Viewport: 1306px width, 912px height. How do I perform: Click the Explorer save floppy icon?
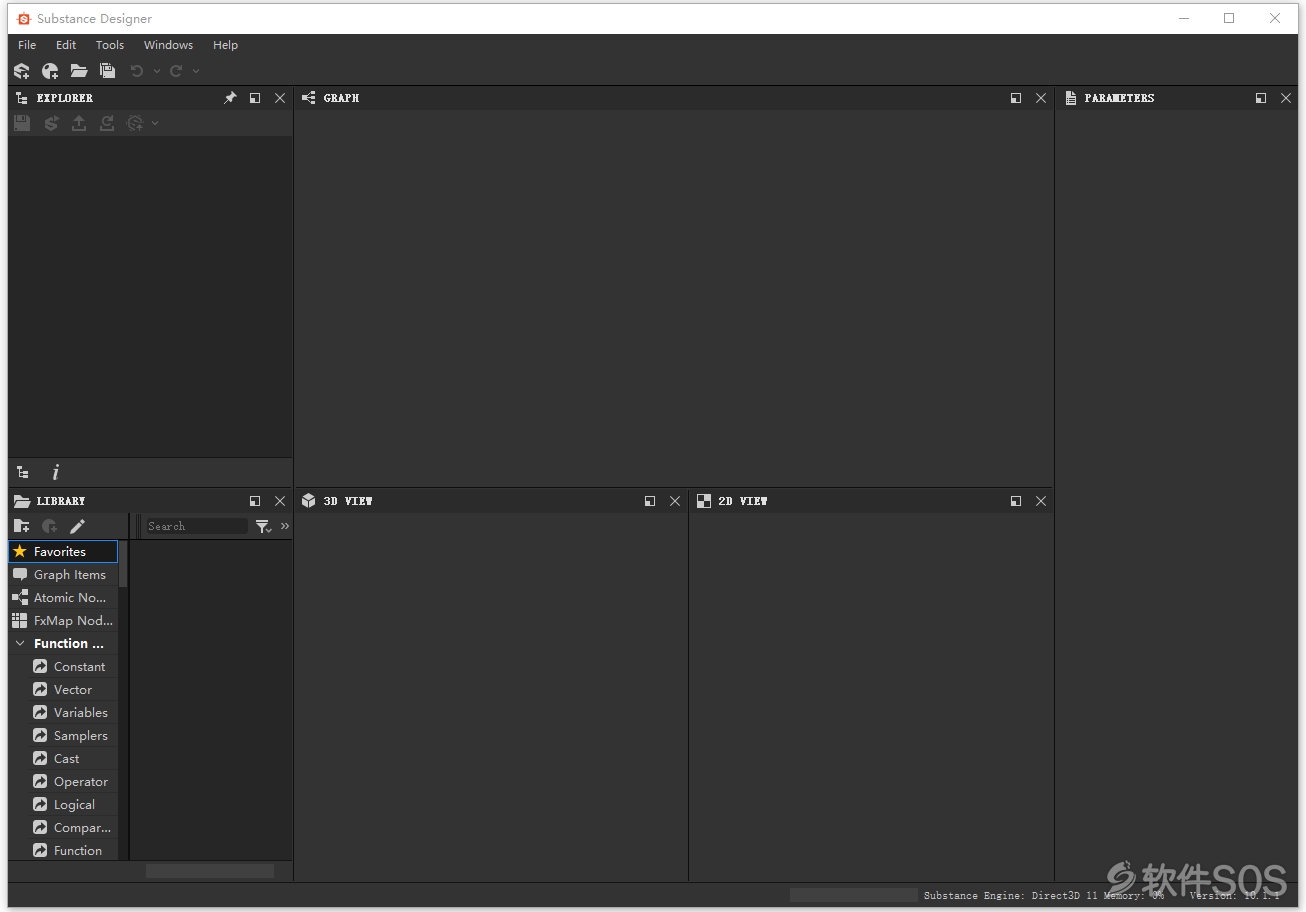(22, 123)
